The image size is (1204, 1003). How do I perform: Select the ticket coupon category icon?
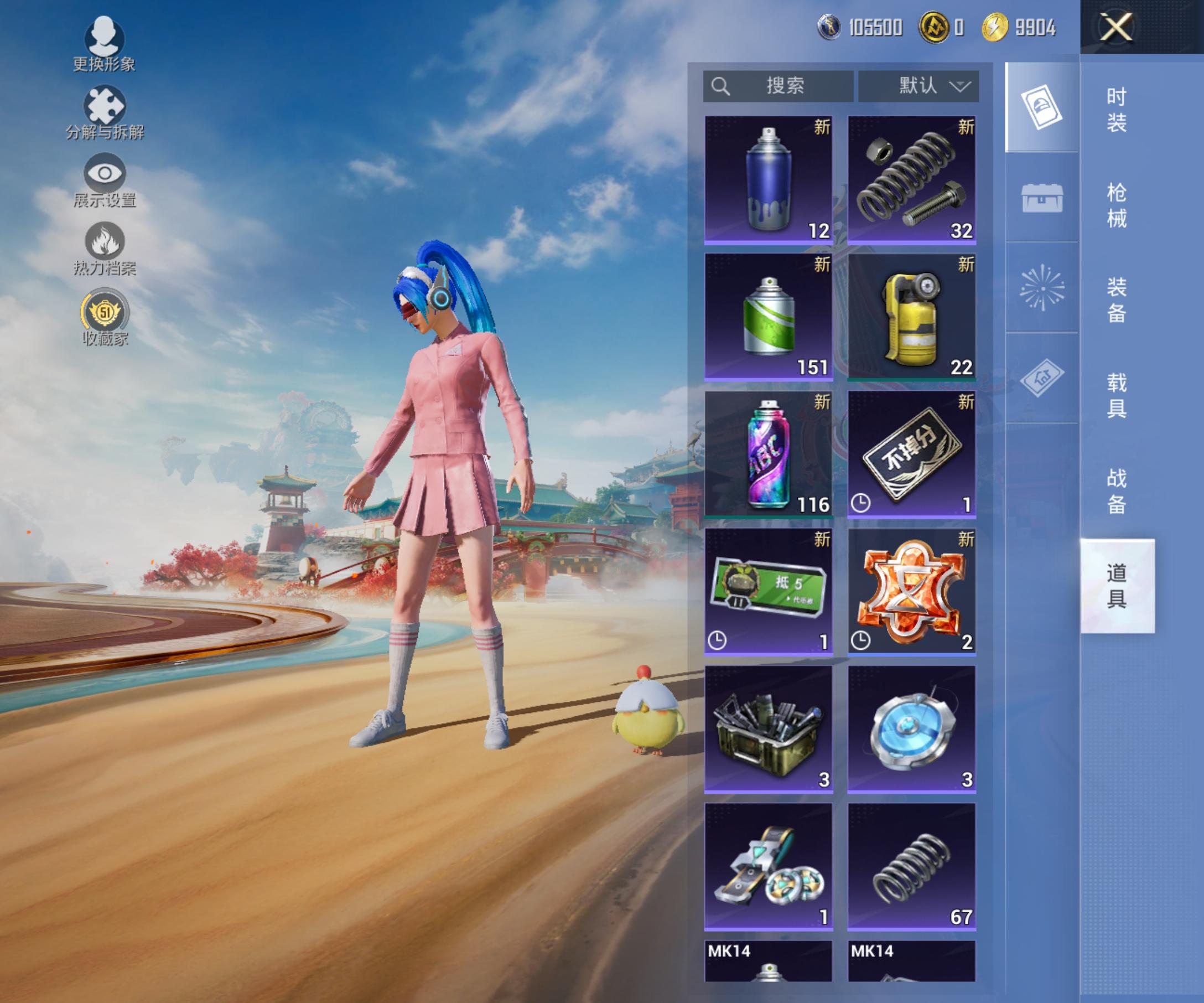click(1042, 378)
